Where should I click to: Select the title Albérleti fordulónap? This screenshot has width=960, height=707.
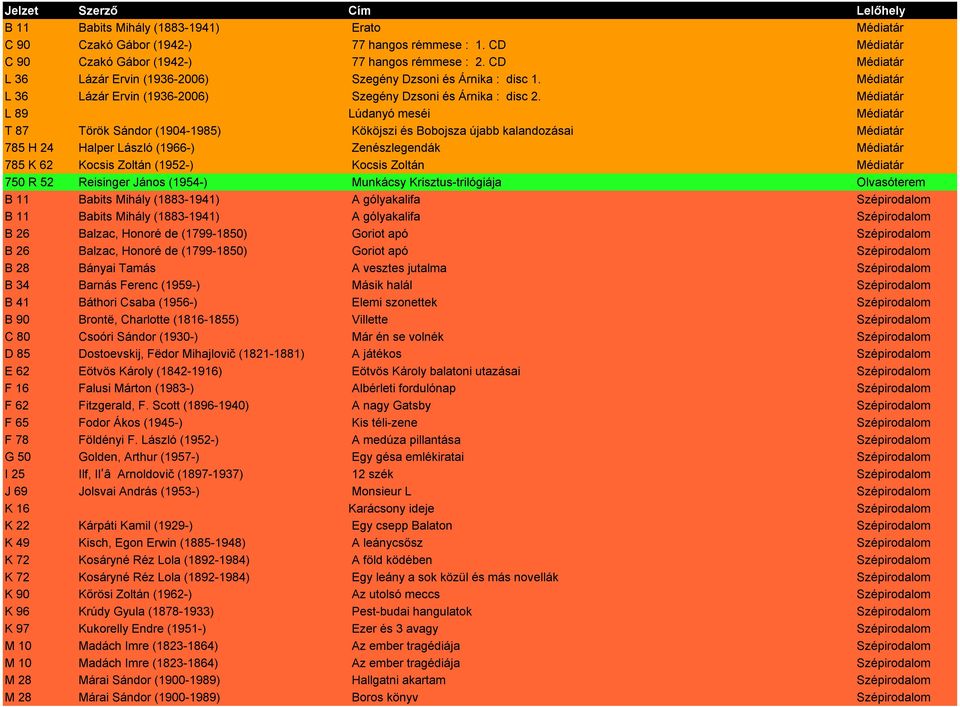pyautogui.click(x=403, y=387)
